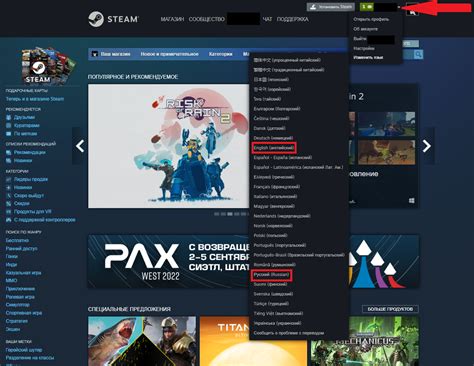Select Português-Brasil language option

[299, 255]
